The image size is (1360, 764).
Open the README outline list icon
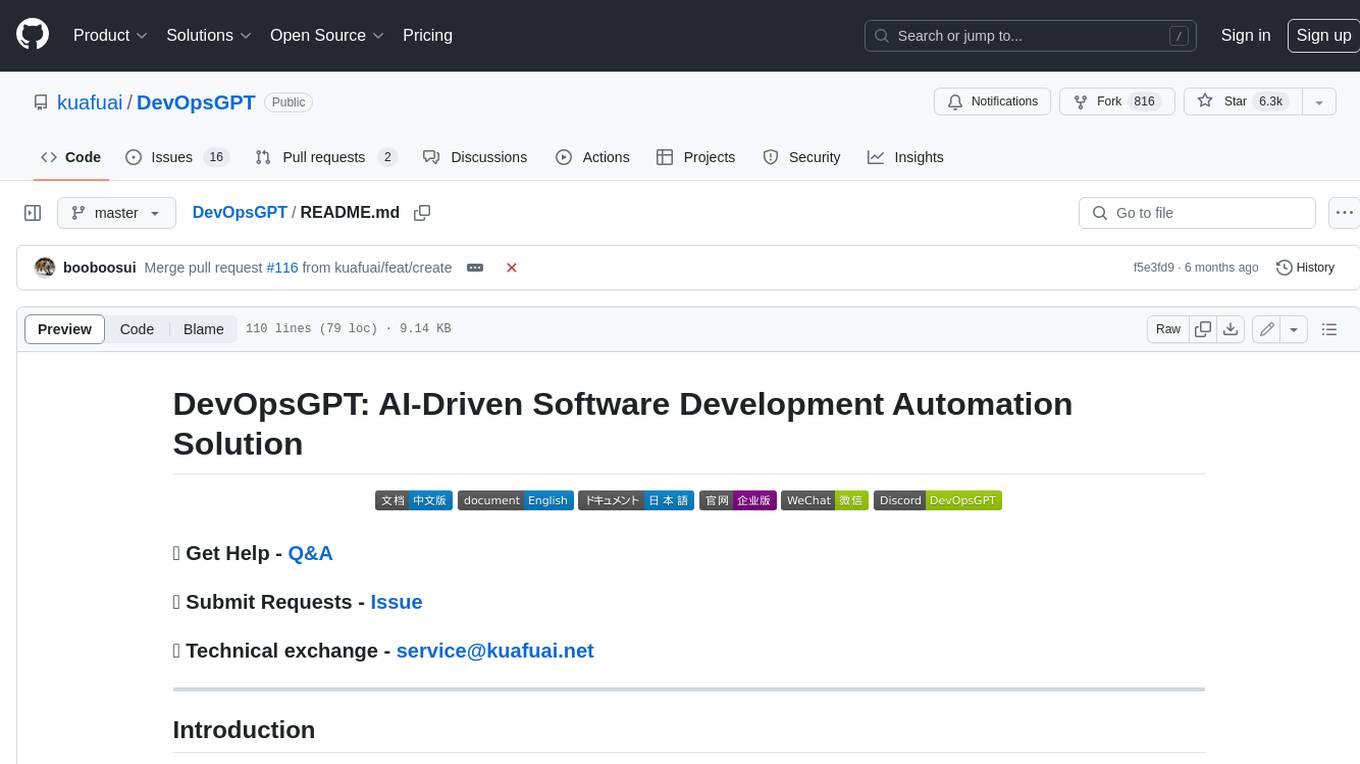tap(1329, 329)
